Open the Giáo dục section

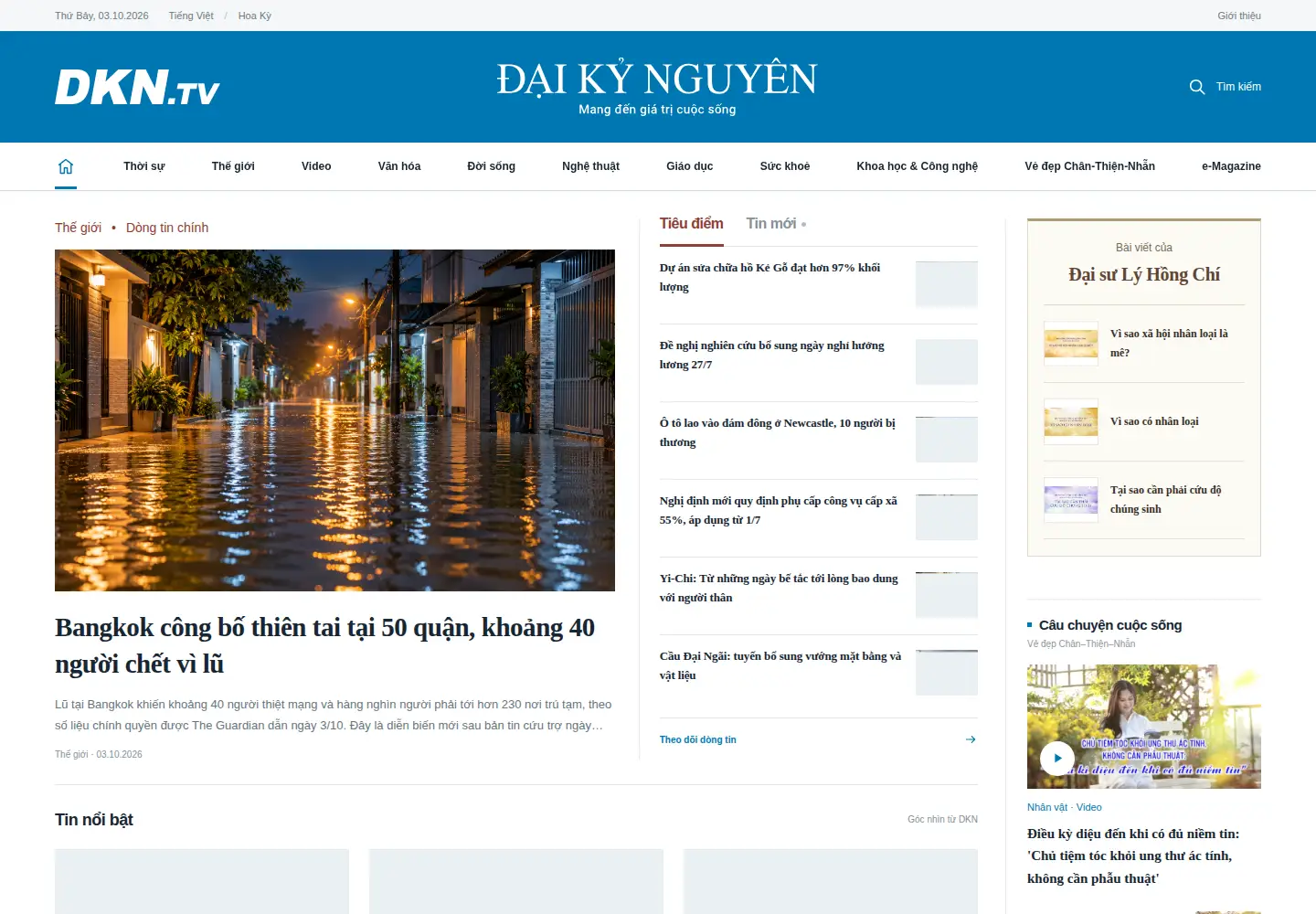tap(690, 166)
